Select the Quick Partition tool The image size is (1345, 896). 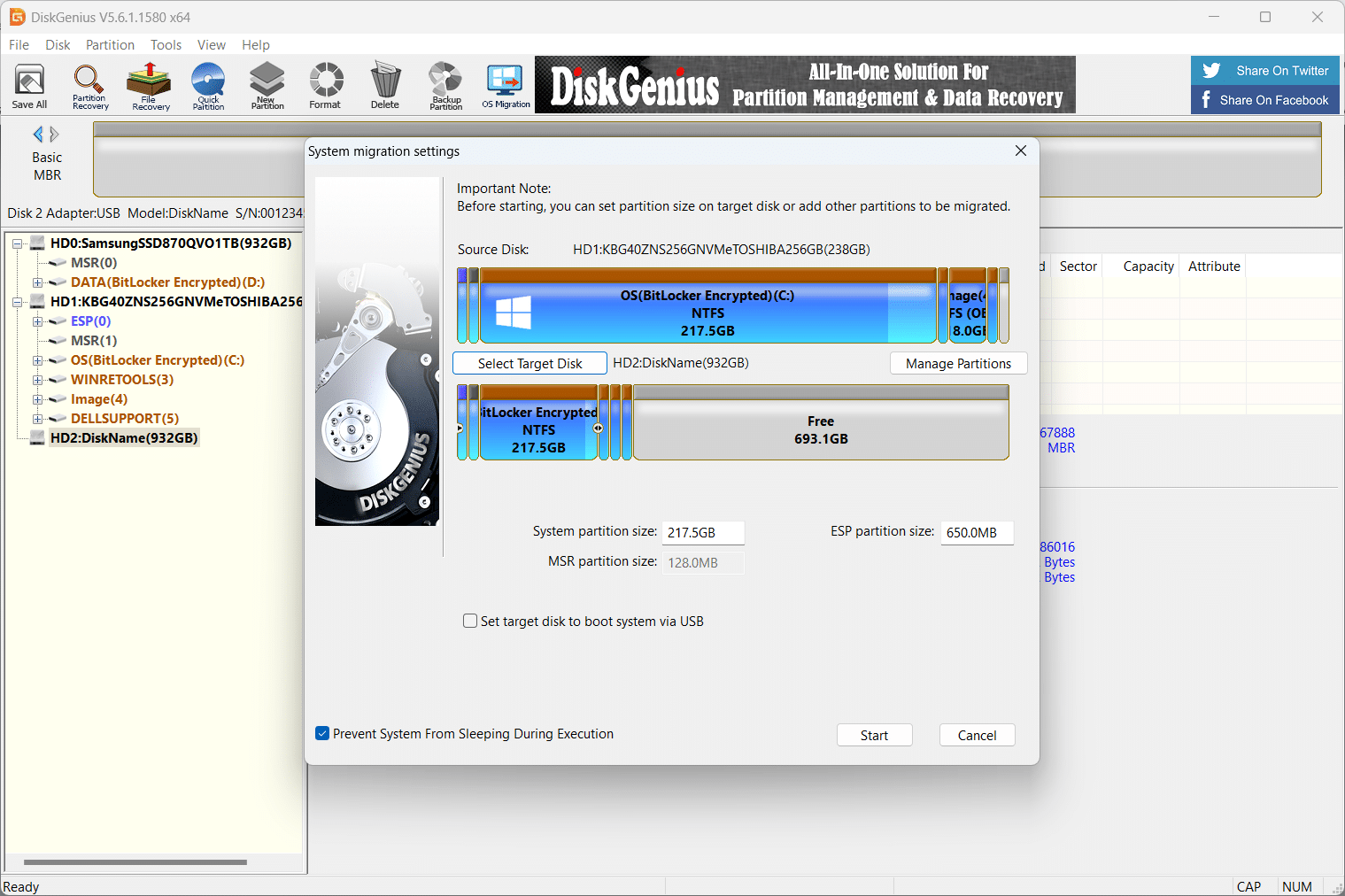coord(207,85)
